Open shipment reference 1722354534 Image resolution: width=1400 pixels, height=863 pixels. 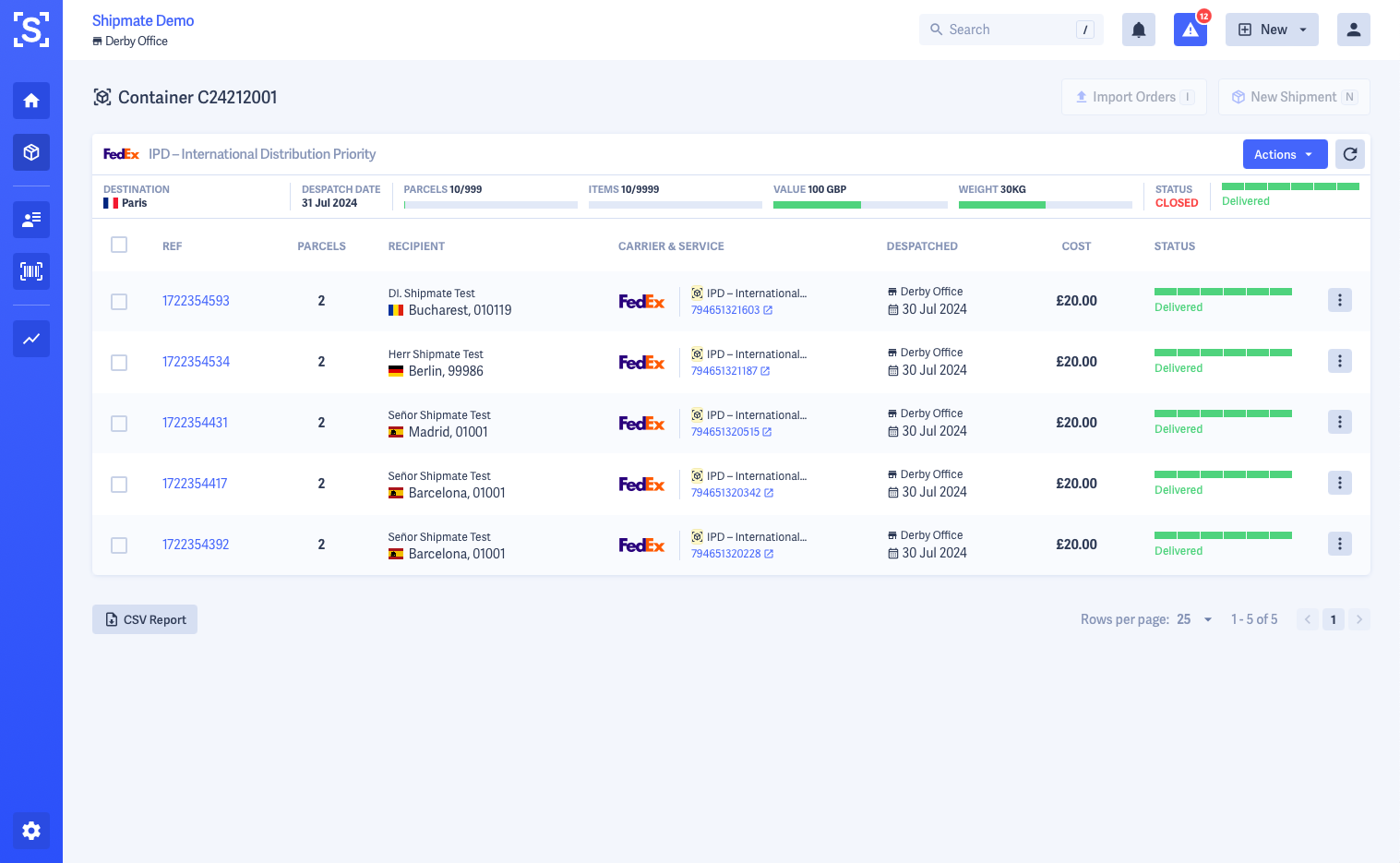pos(196,362)
